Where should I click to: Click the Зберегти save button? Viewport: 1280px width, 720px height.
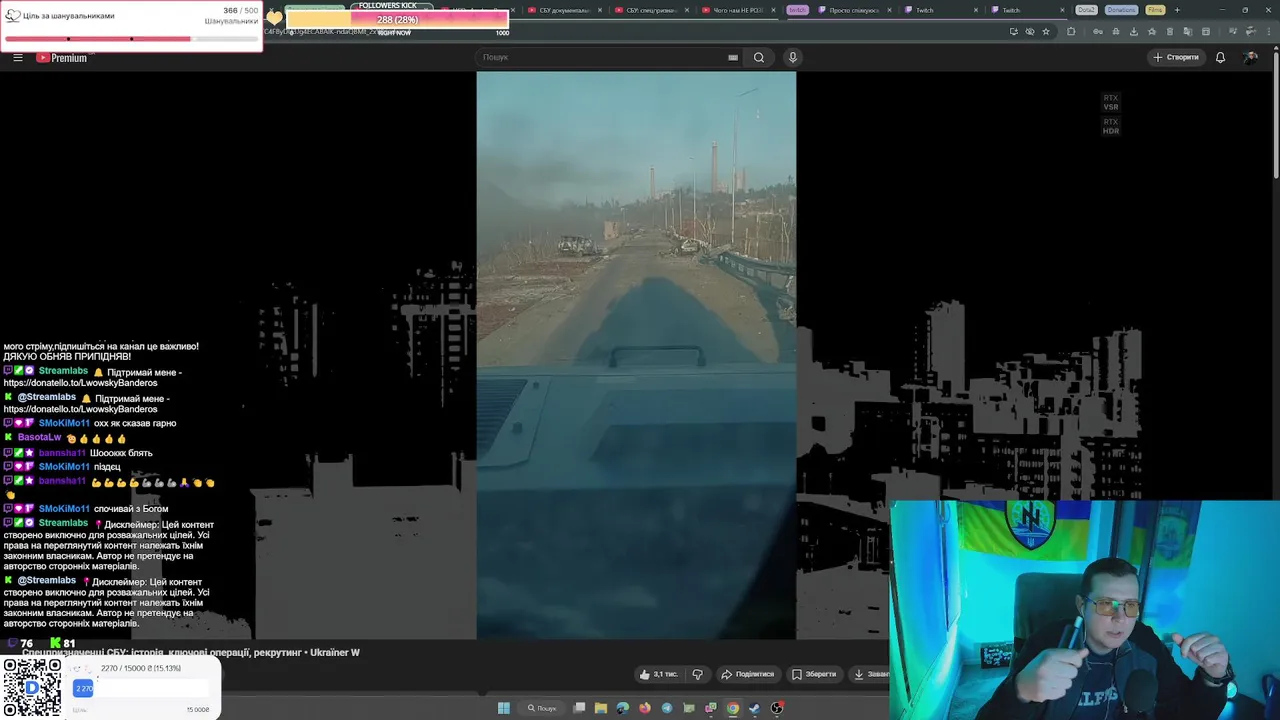[814, 674]
